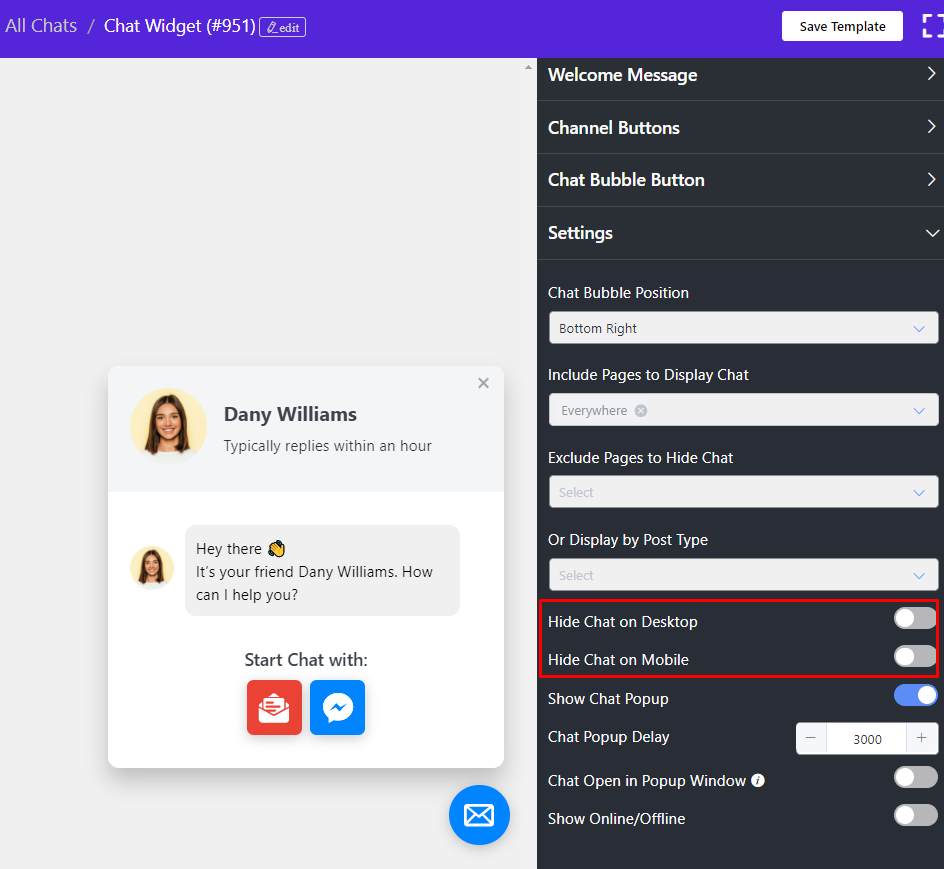Viewport: 944px width, 869px height.
Task: Click the Chat Popup Delay value 3000 field
Action: pos(867,739)
